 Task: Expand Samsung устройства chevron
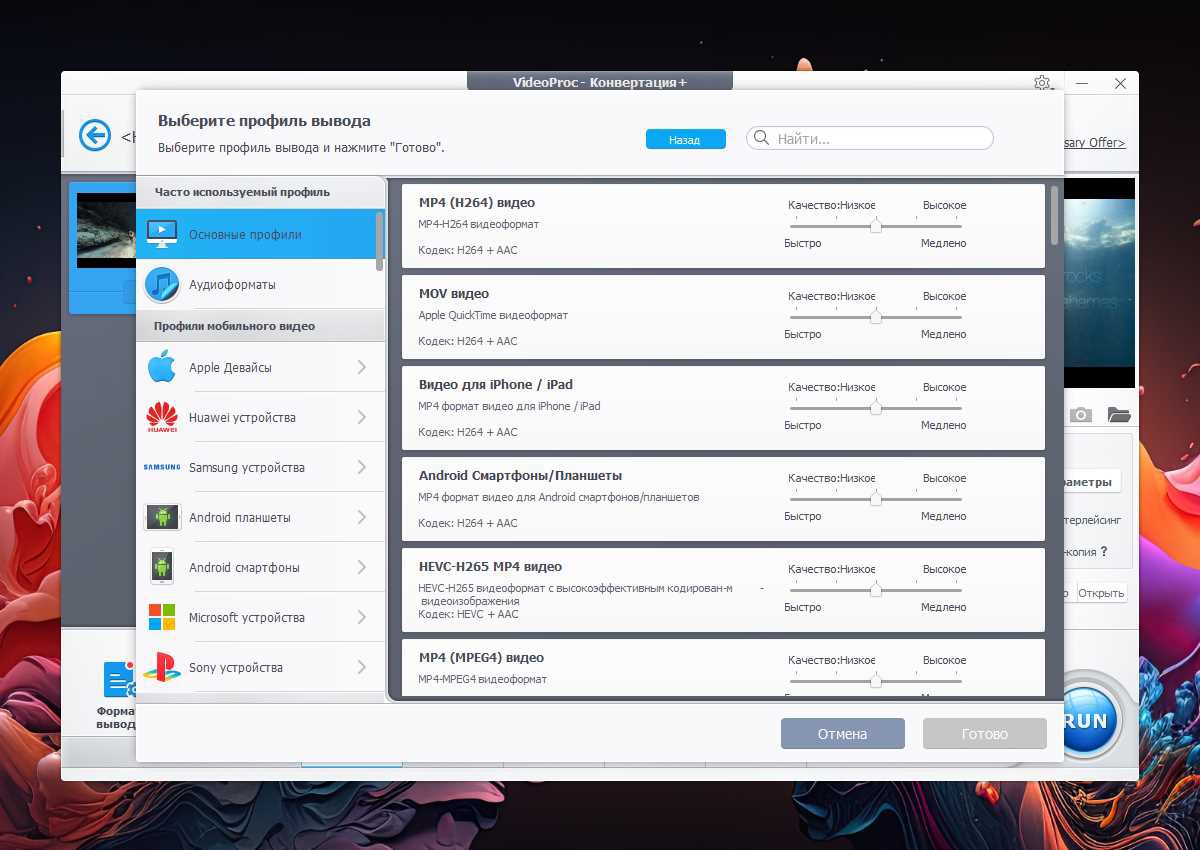pos(362,467)
